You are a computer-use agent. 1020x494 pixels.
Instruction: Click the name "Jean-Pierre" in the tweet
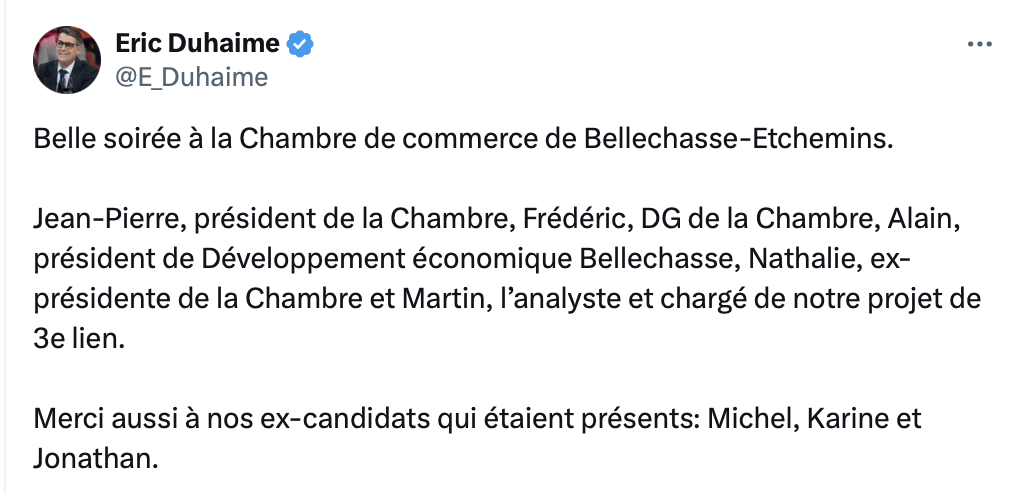click(105, 219)
